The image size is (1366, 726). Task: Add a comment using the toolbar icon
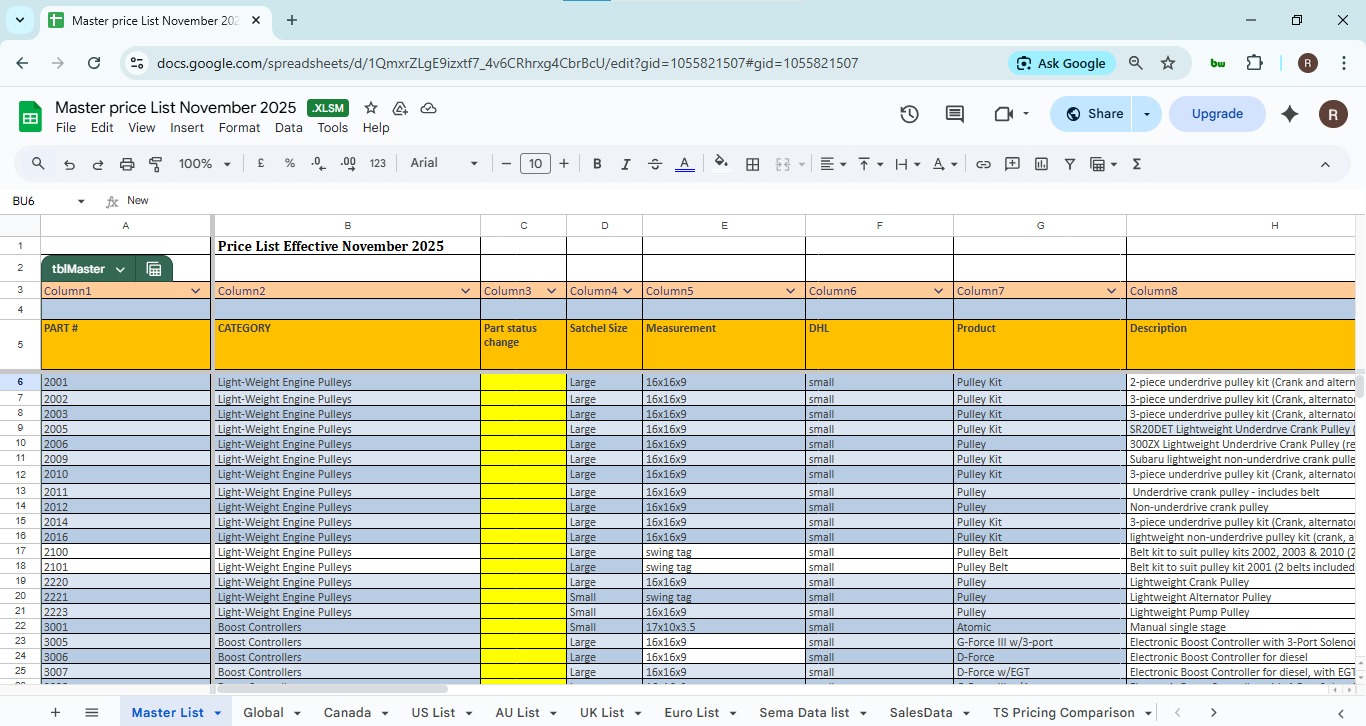coord(1012,163)
